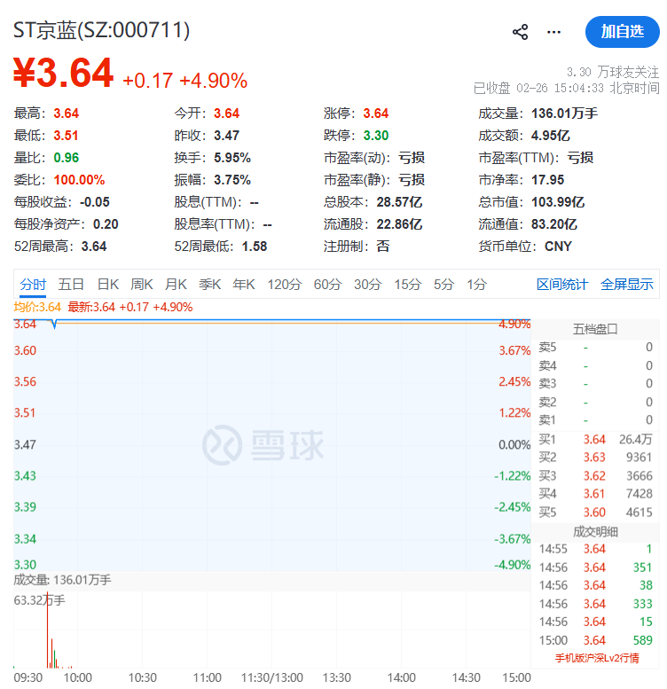Image resolution: width=667 pixels, height=689 pixels.
Task: Open the 周K chart view
Action: pos(142,285)
